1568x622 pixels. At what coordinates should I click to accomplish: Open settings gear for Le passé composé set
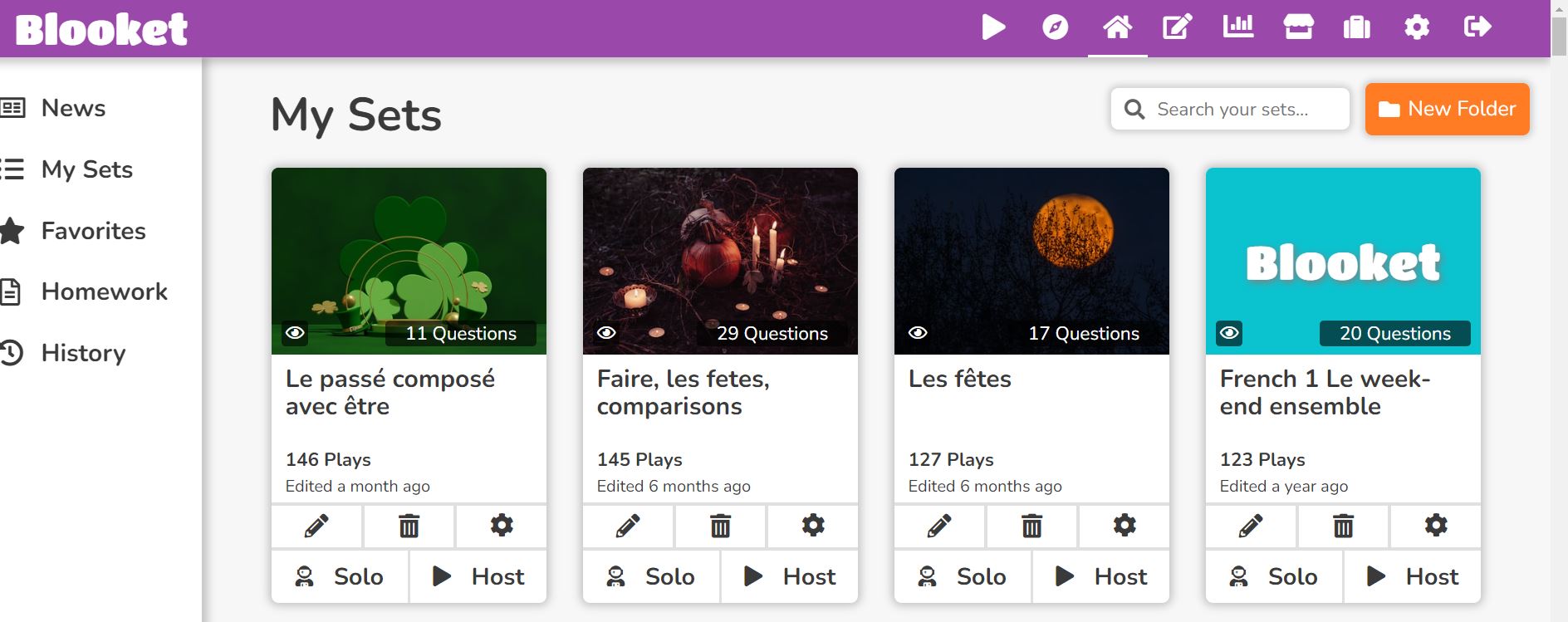coord(502,526)
